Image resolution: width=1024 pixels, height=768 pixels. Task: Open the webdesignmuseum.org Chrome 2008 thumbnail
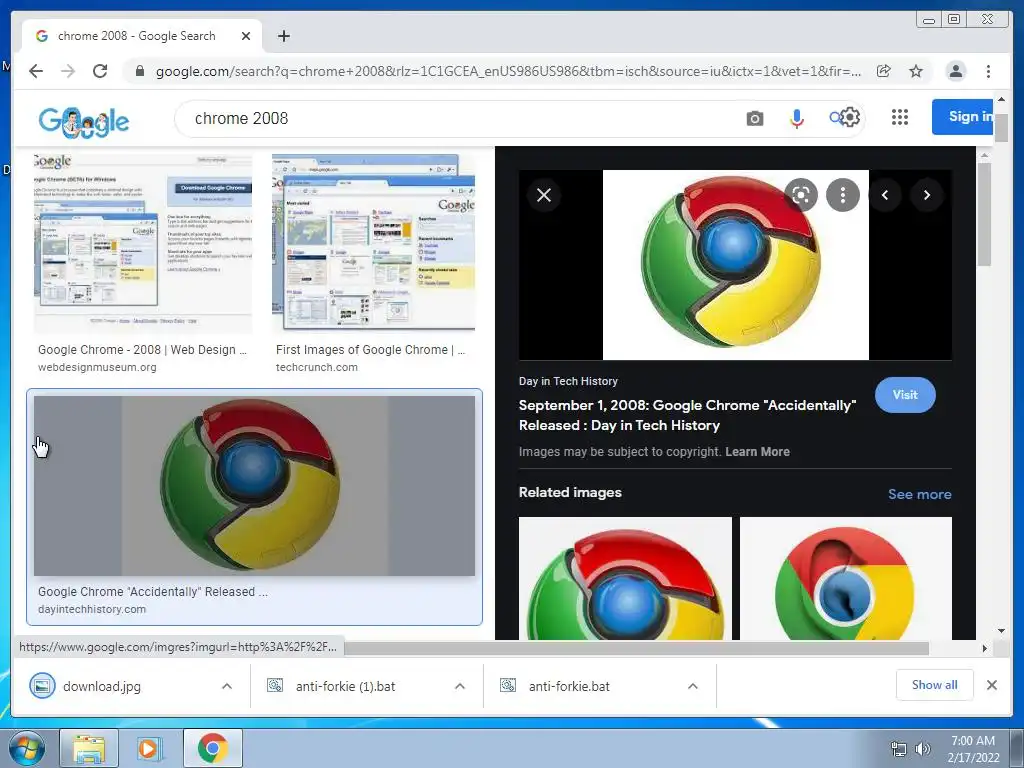142,243
